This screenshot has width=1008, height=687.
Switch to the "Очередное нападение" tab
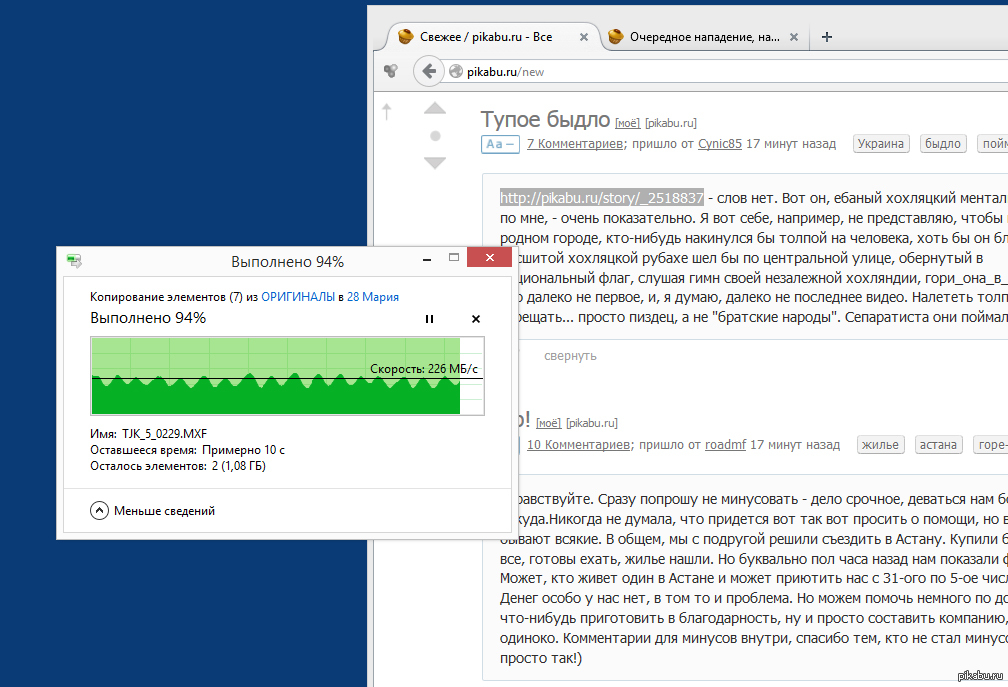pos(700,37)
